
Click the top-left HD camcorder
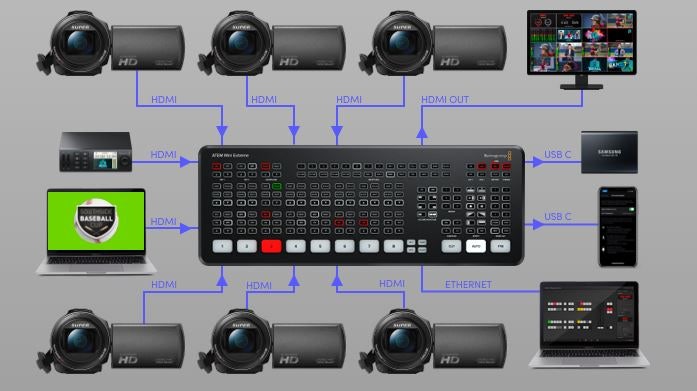pyautogui.click(x=110, y=44)
